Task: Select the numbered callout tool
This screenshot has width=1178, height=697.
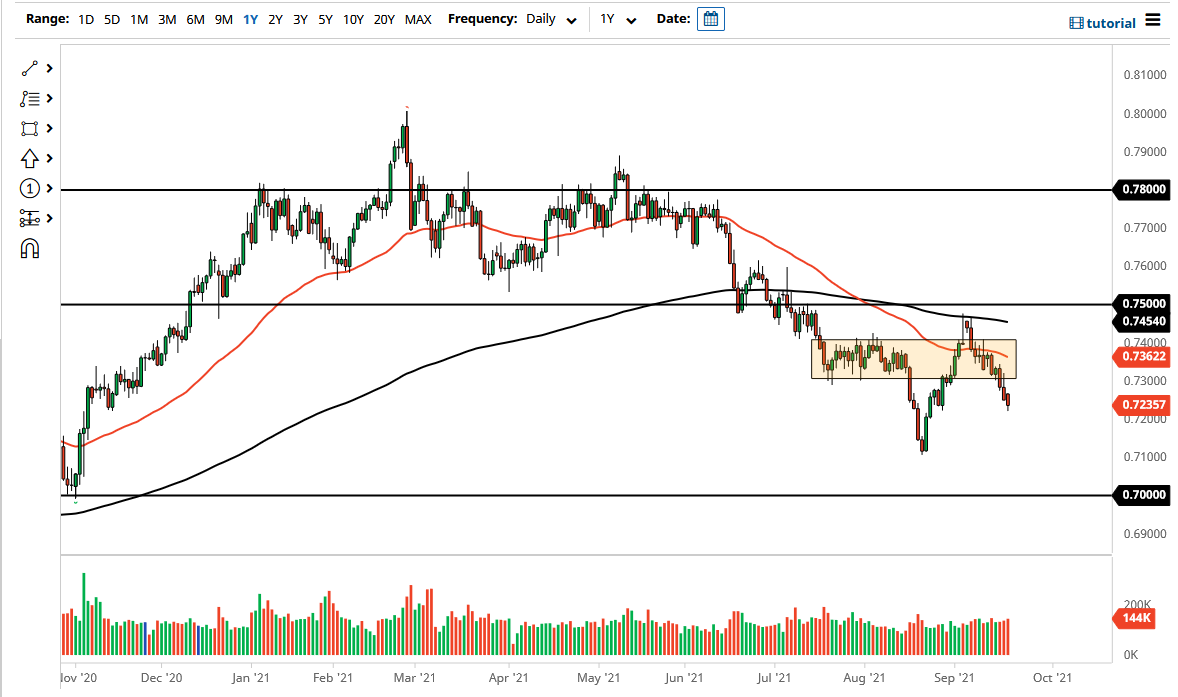Action: [28, 188]
